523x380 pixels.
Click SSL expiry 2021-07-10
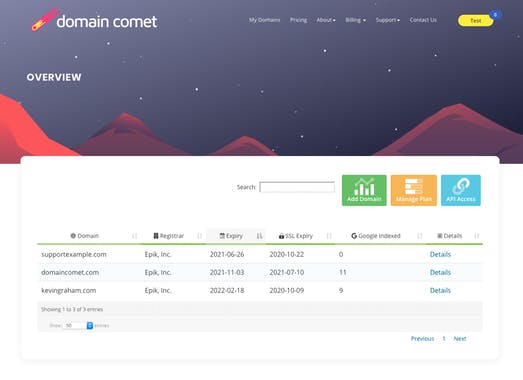click(x=287, y=273)
